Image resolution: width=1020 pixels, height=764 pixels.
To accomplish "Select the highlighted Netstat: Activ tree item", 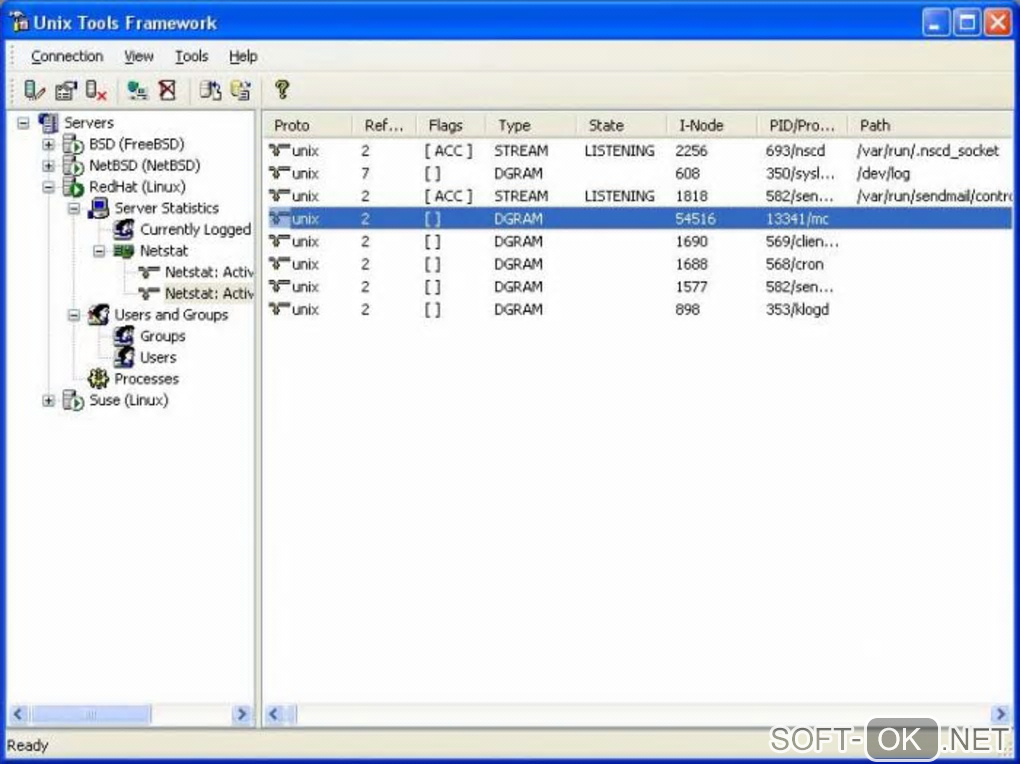I will pos(208,293).
